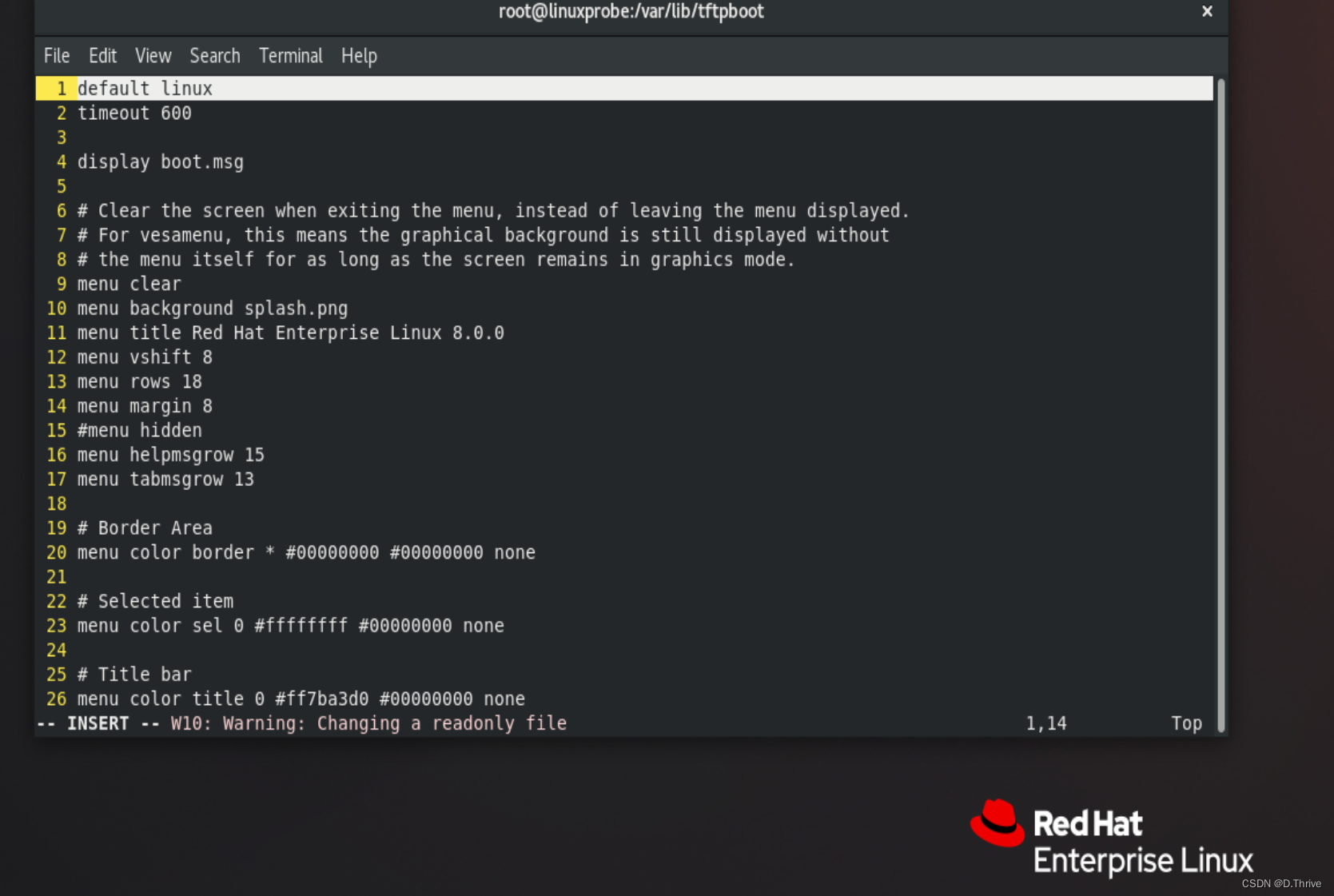Click the cursor position indicator '1,14'

1046,723
